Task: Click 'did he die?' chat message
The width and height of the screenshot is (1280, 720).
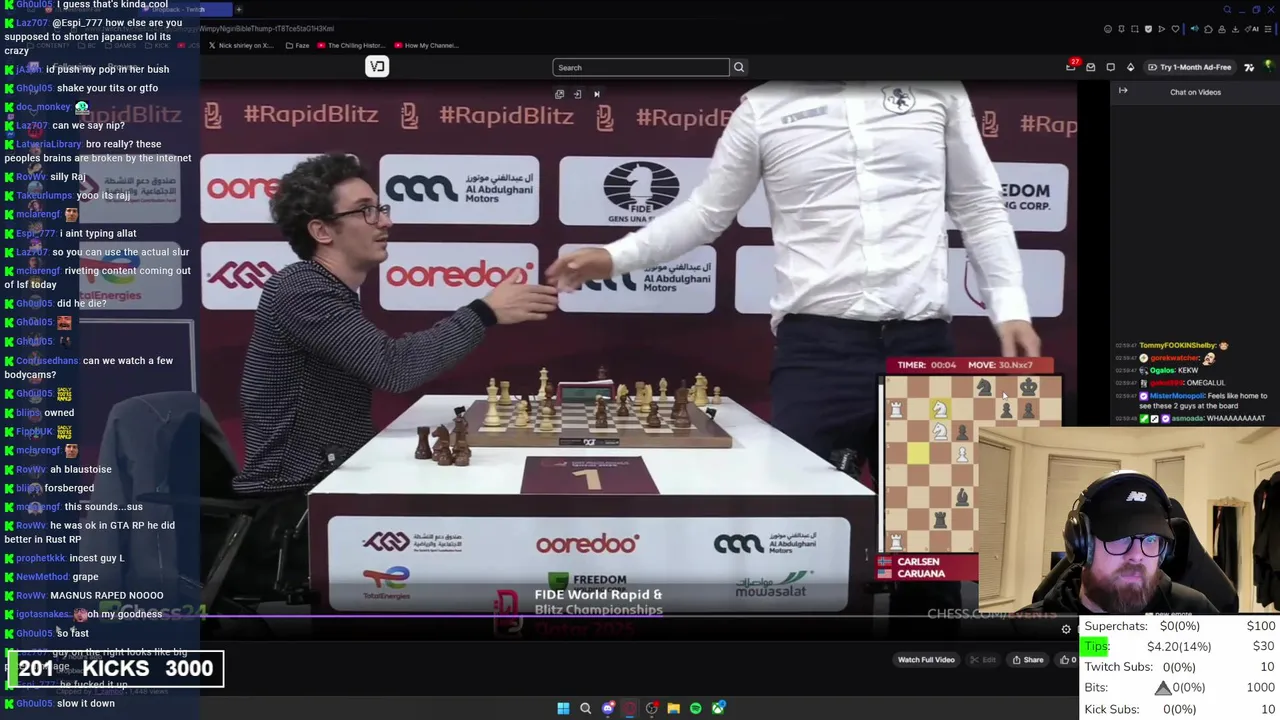Action: click(x=82, y=303)
